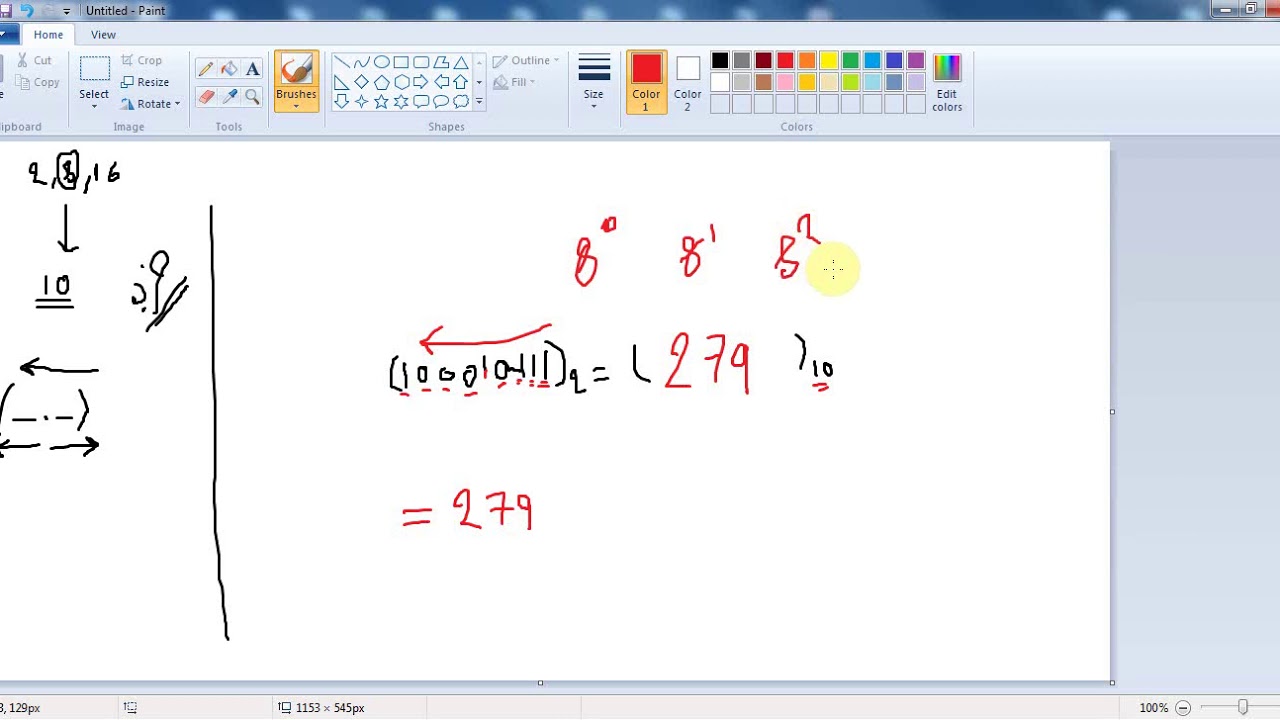Viewport: 1280px width, 720px height.
Task: Open the Size dropdown
Action: (x=593, y=82)
